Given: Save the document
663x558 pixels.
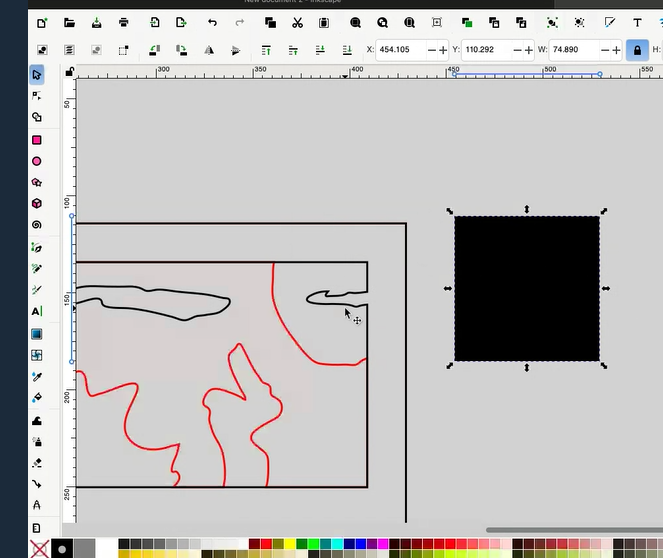Looking at the screenshot, I should point(96,23).
